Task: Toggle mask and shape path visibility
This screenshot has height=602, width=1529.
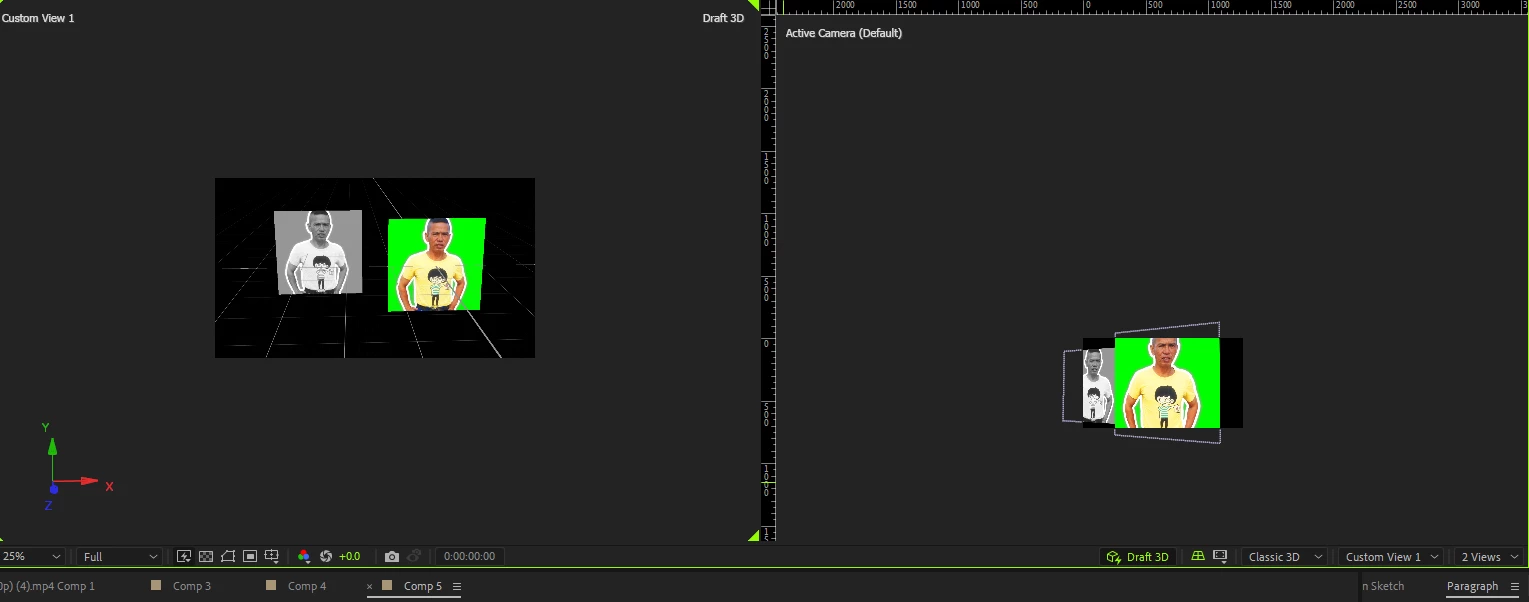Action: [228, 556]
